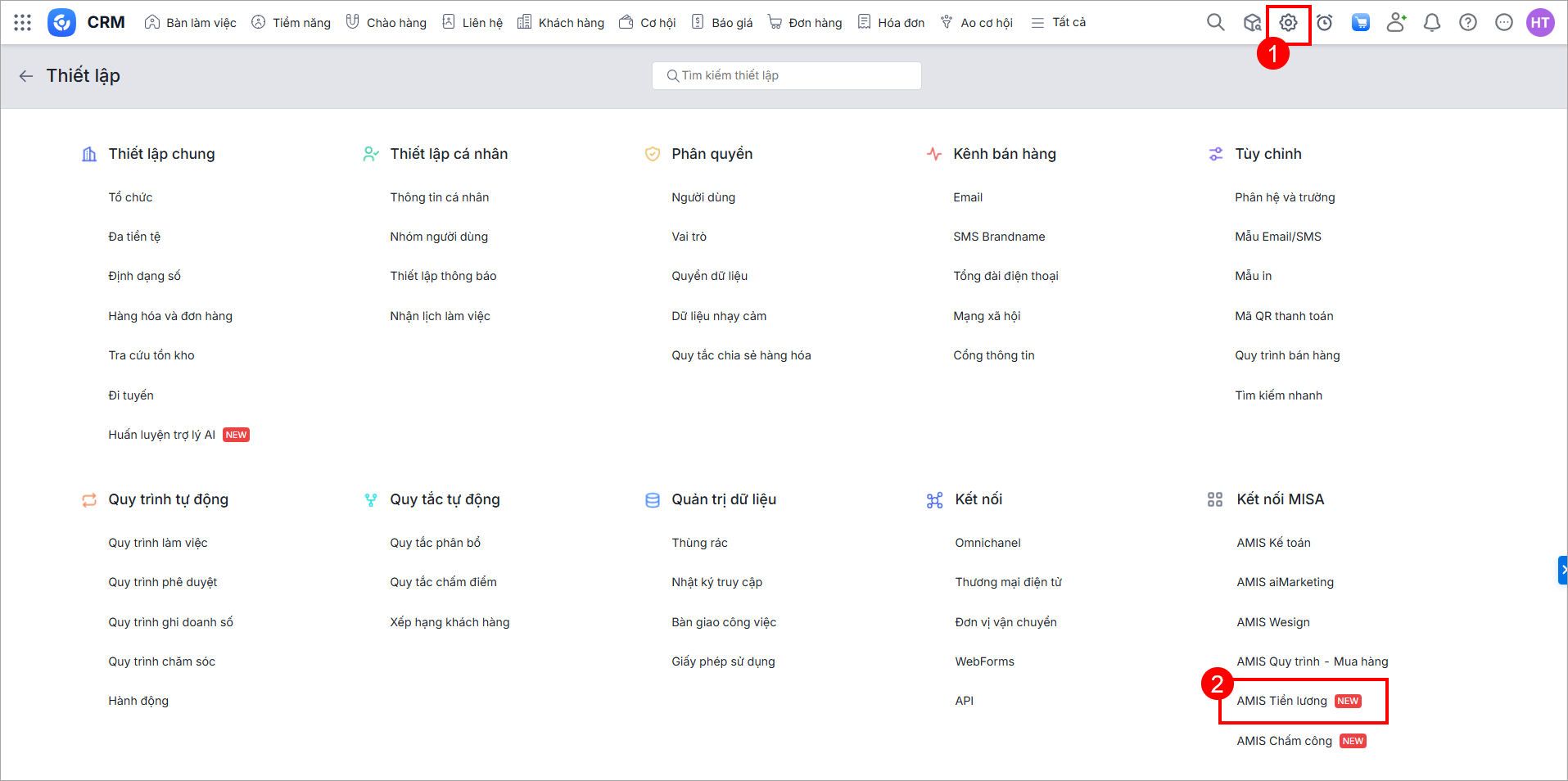This screenshot has width=1568, height=781.
Task: Go back using the arrow beside Thiết lập
Action: click(x=26, y=76)
